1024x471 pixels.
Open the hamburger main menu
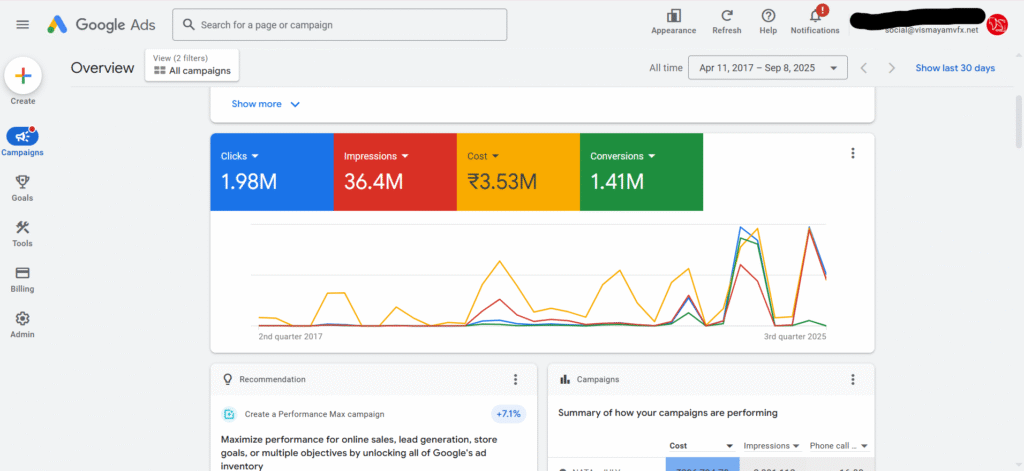point(23,25)
